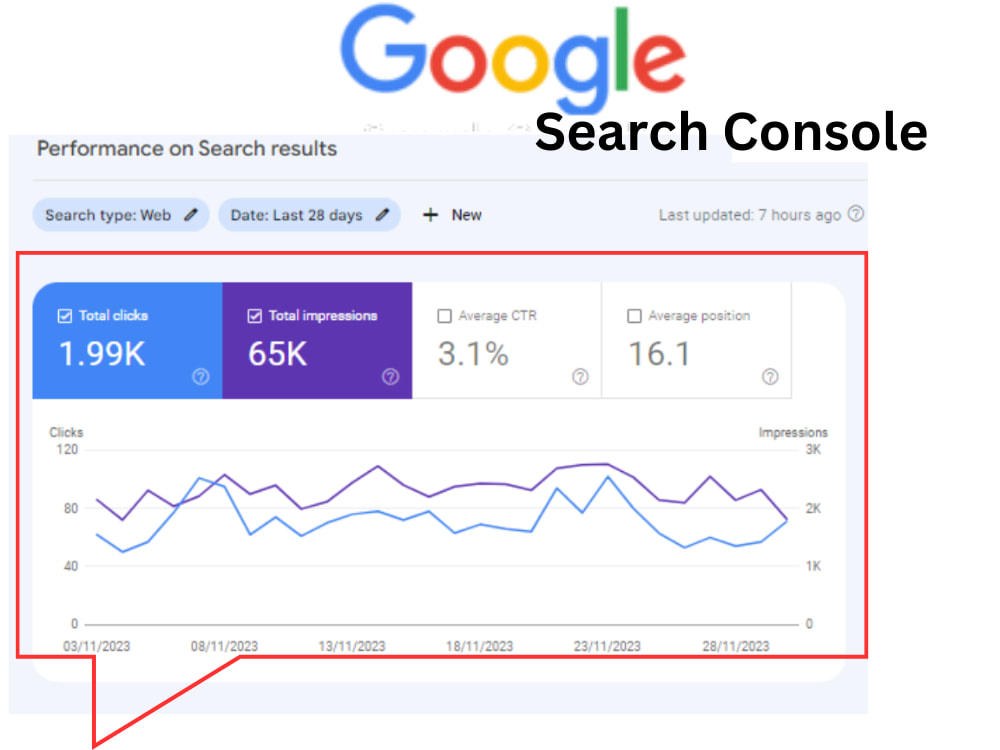Open the help tooltip for Total clicks
The height and width of the screenshot is (750, 1000).
click(199, 377)
